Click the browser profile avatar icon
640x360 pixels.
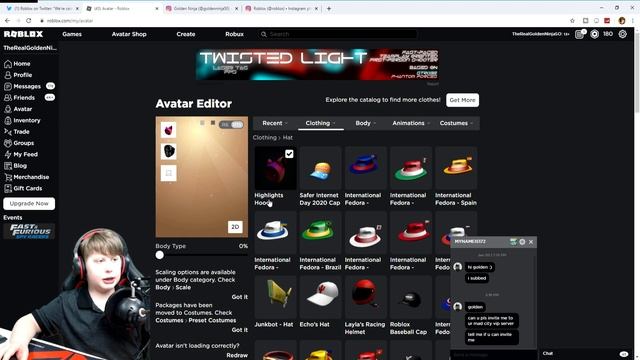(622, 20)
